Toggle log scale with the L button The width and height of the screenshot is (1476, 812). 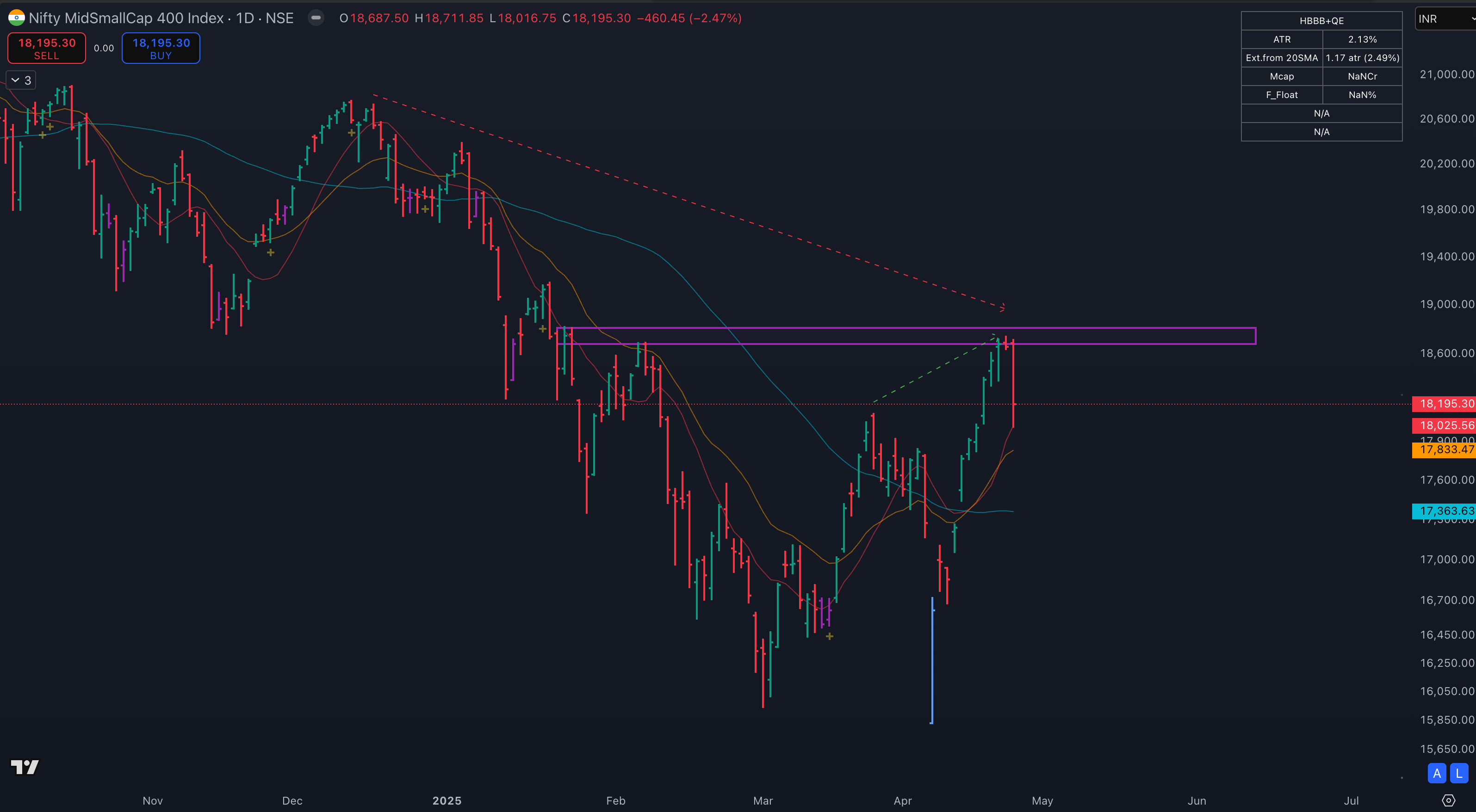tap(1459, 774)
